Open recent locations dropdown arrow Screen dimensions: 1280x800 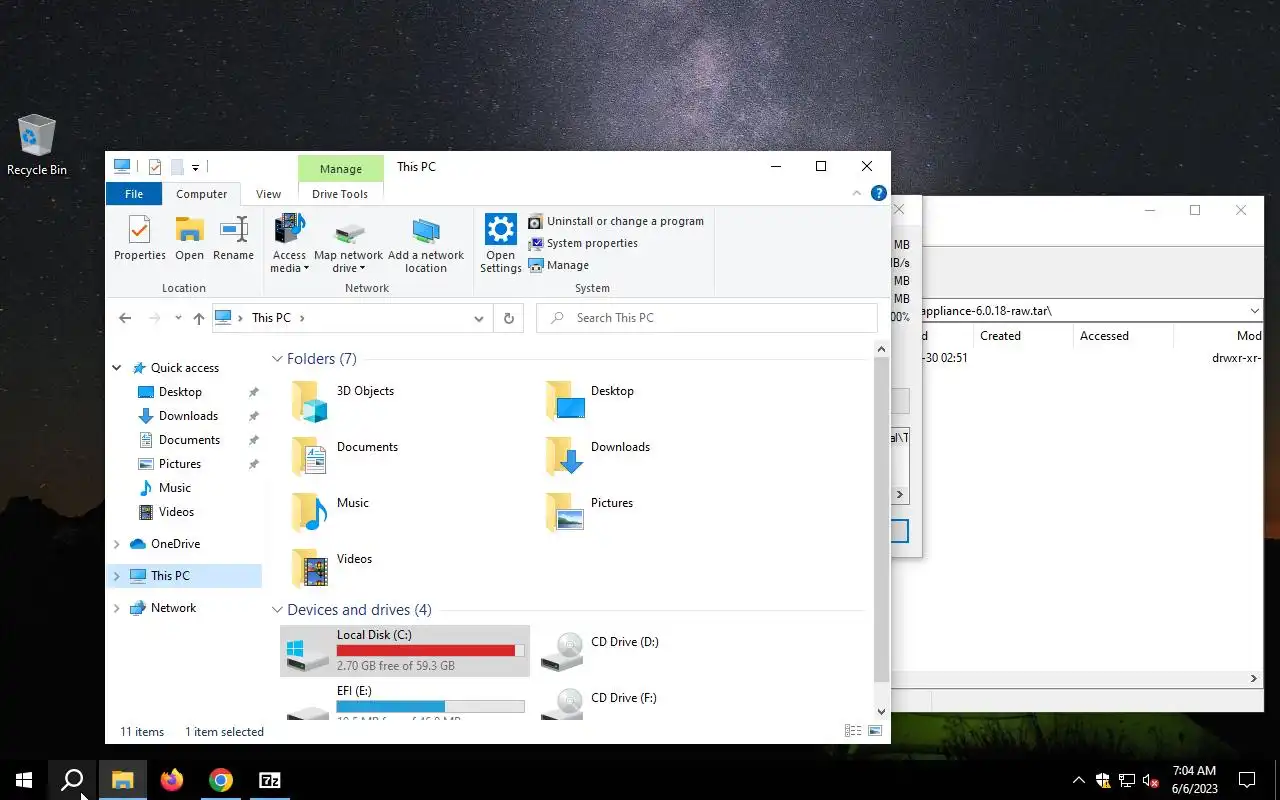[x=178, y=318]
